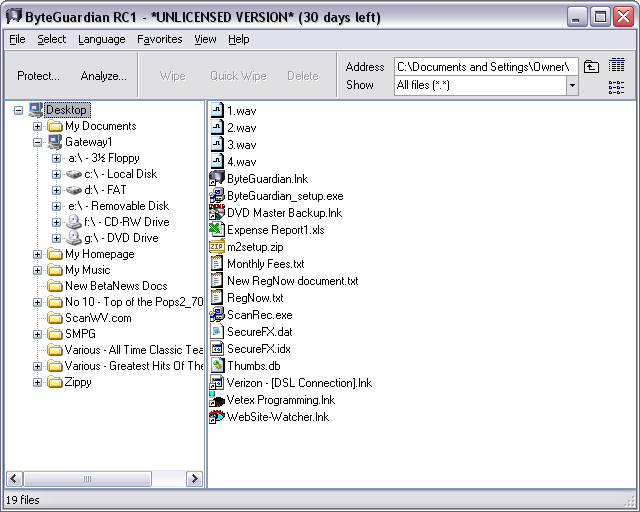The height and width of the screenshot is (512, 640).
Task: Expand the e:\ Removable Disk node
Action: pyautogui.click(x=56, y=206)
